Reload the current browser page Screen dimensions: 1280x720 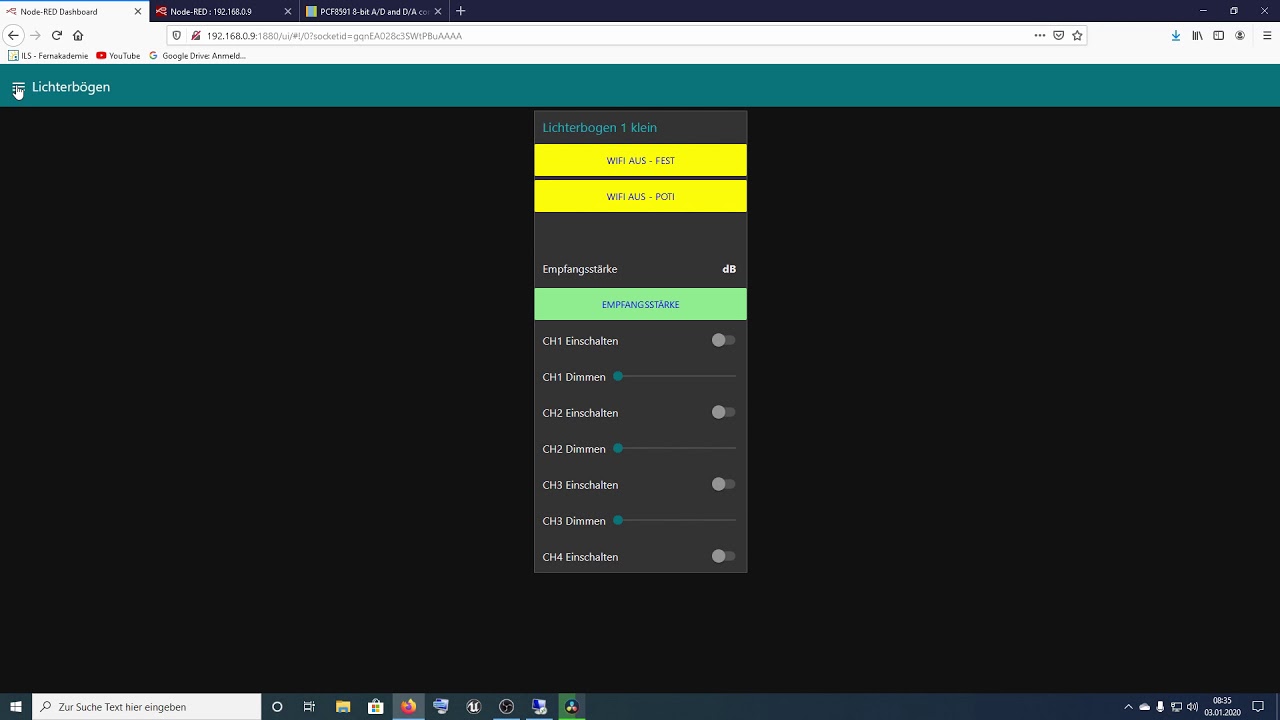[57, 35]
